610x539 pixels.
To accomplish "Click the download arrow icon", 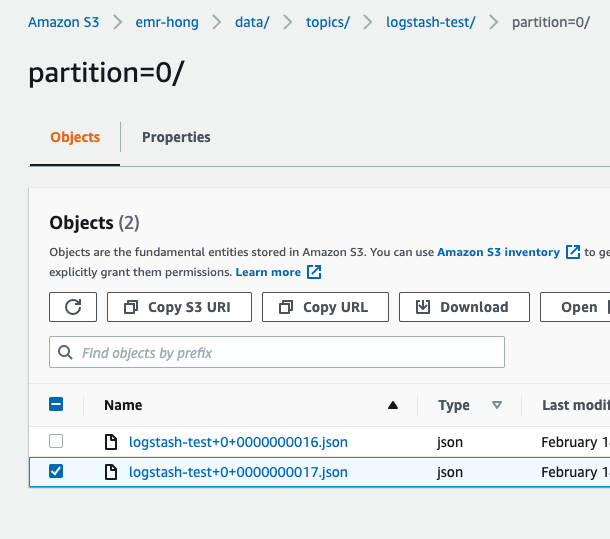I will 423,307.
